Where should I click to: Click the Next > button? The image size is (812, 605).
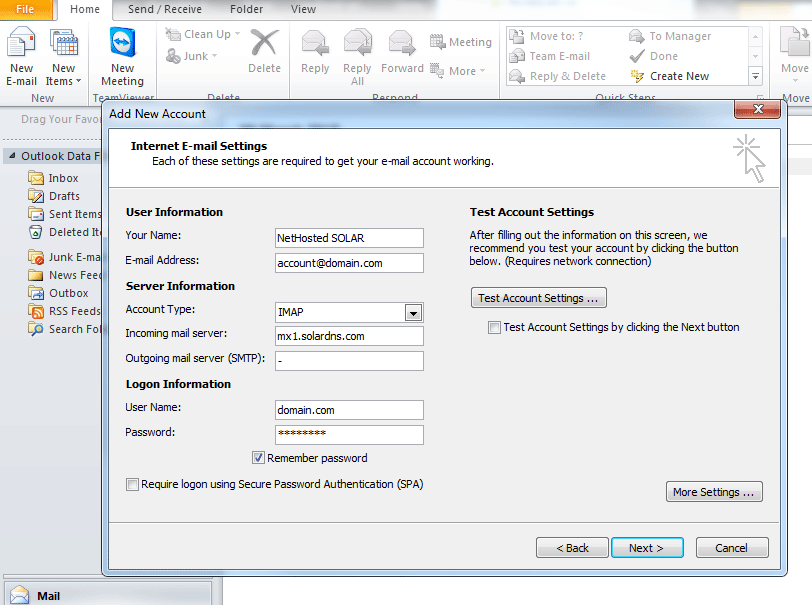coord(647,548)
